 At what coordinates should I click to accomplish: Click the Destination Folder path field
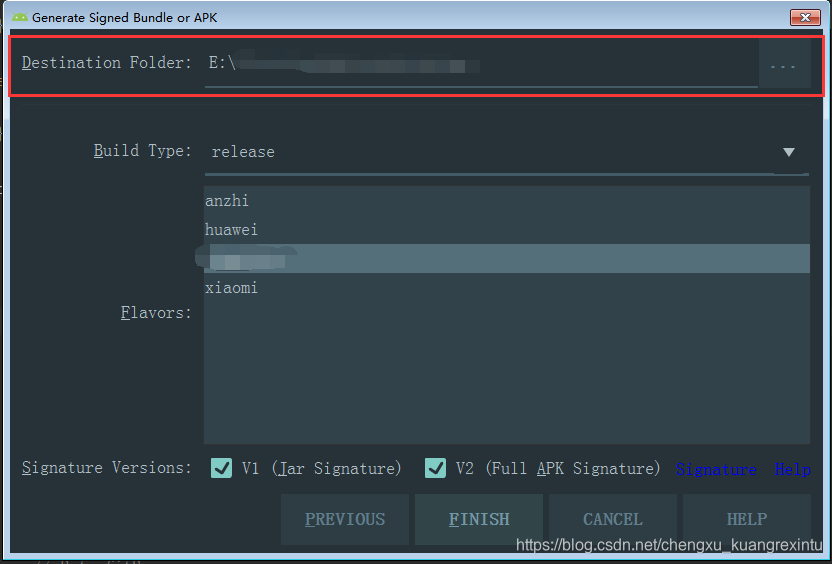[x=481, y=64]
